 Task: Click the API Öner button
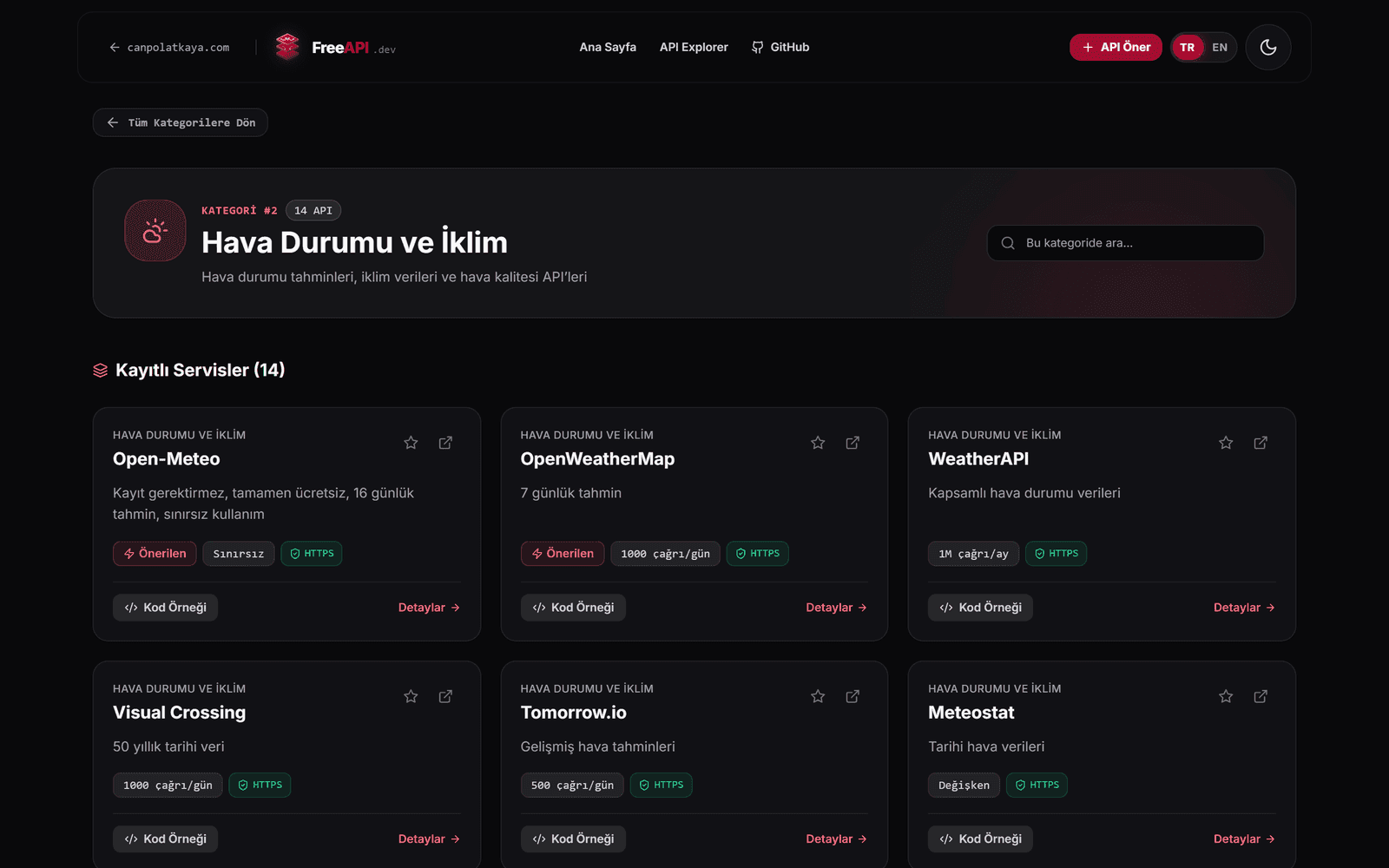tap(1116, 47)
